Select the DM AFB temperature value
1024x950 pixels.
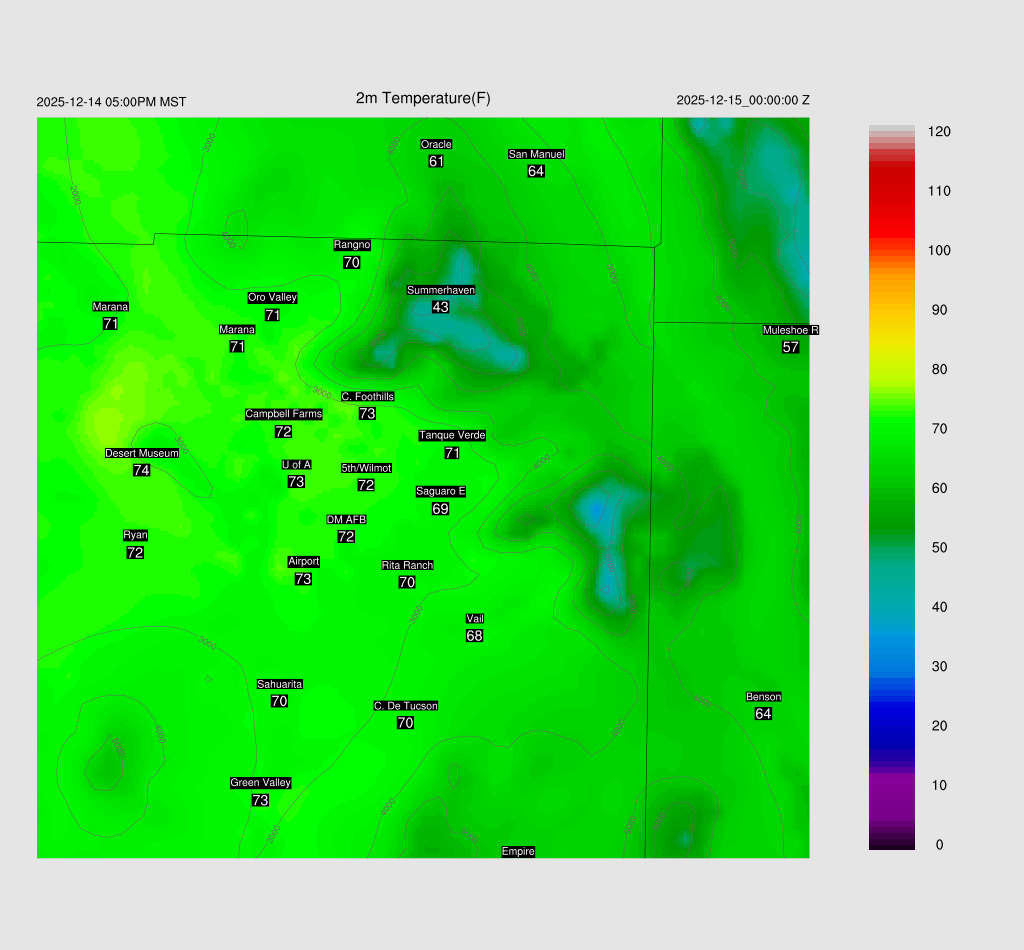[346, 537]
